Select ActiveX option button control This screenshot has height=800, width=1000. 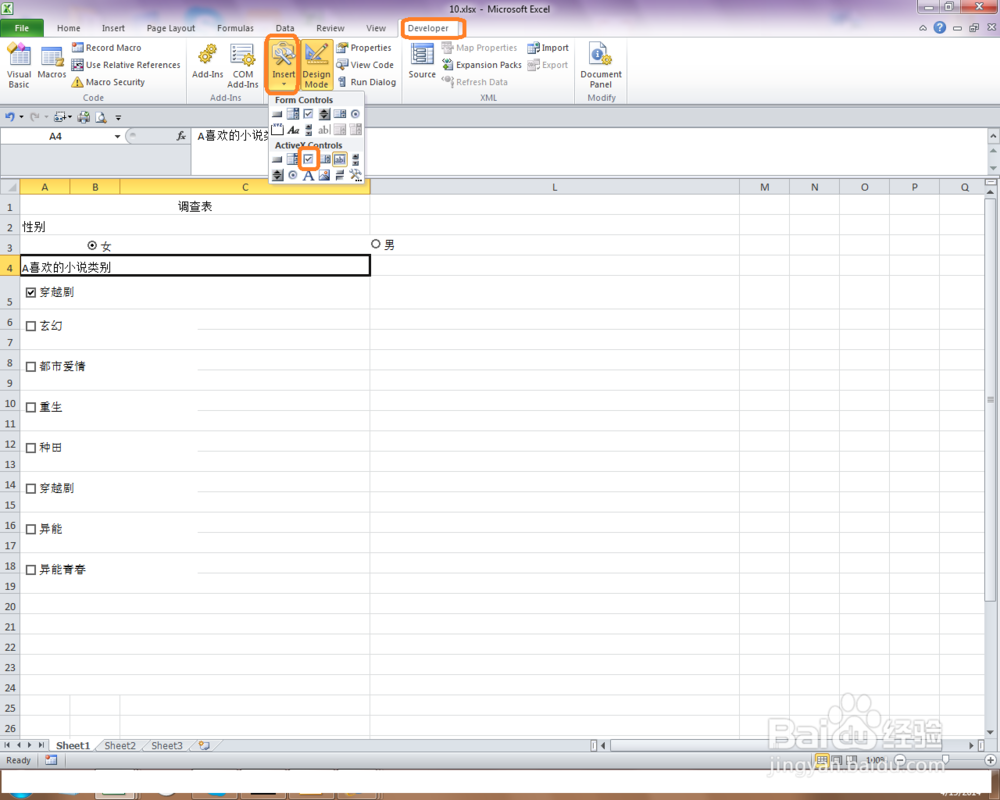click(x=293, y=175)
